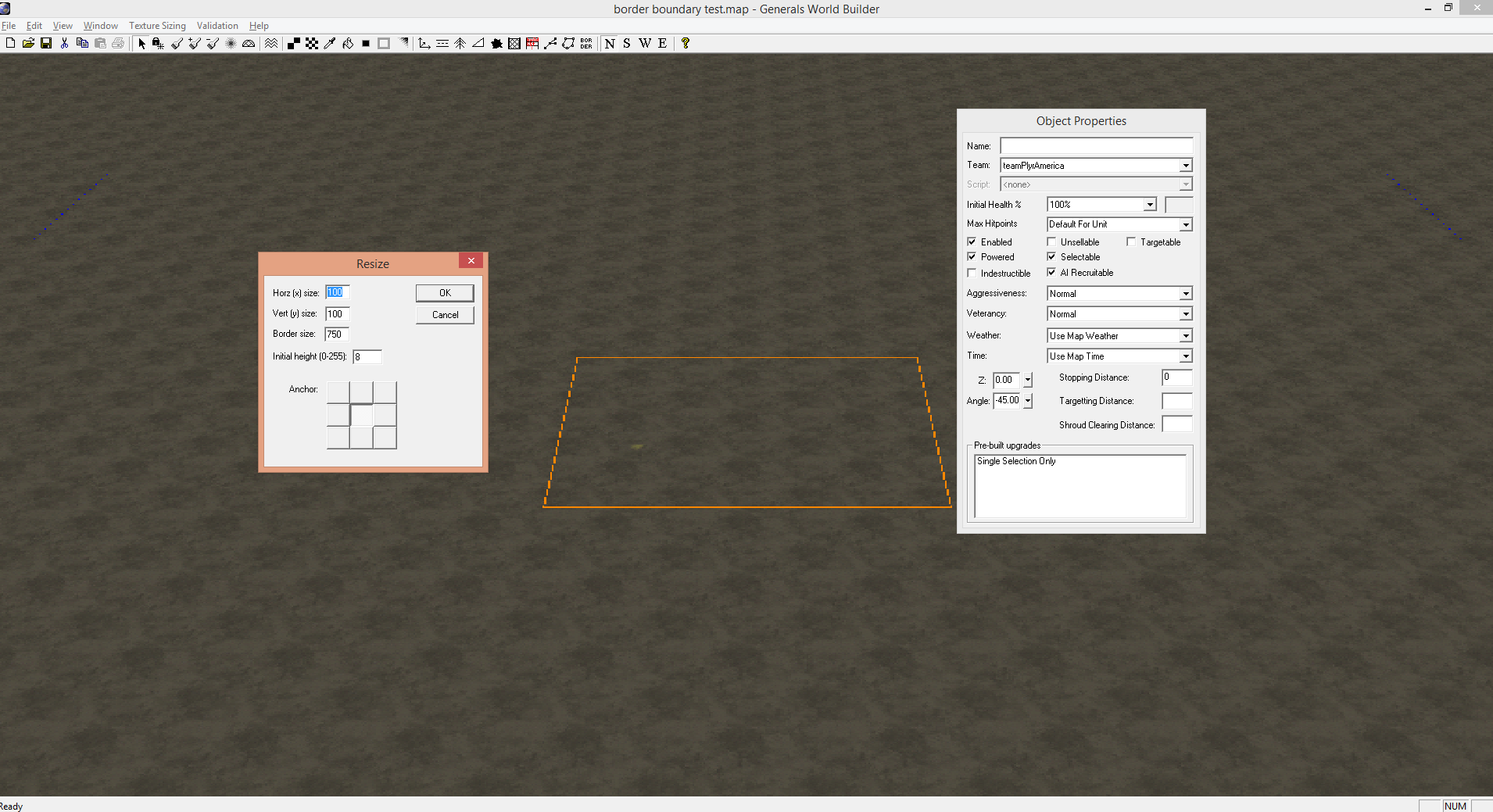Open the Open File folder icon
Viewport: 1493px width, 812px height.
(x=28, y=43)
